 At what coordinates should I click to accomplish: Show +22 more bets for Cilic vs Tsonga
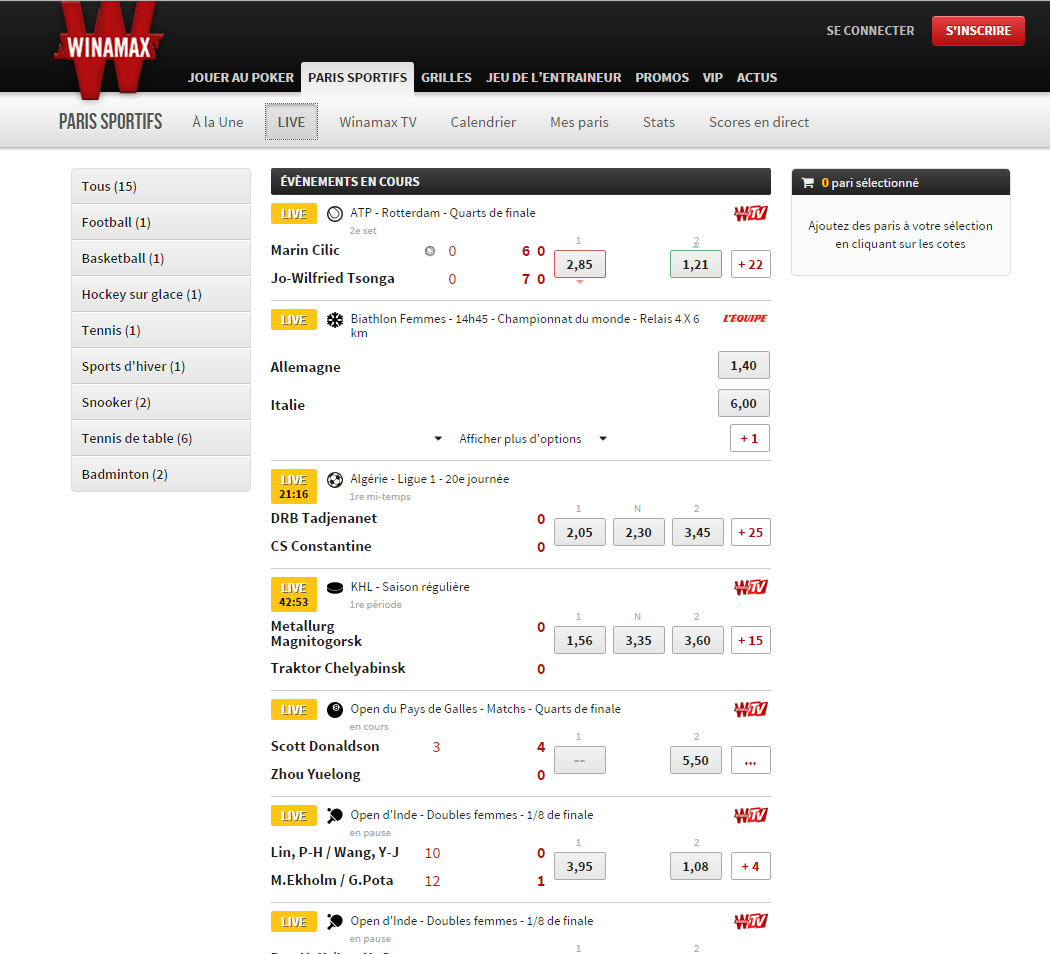[x=750, y=264]
